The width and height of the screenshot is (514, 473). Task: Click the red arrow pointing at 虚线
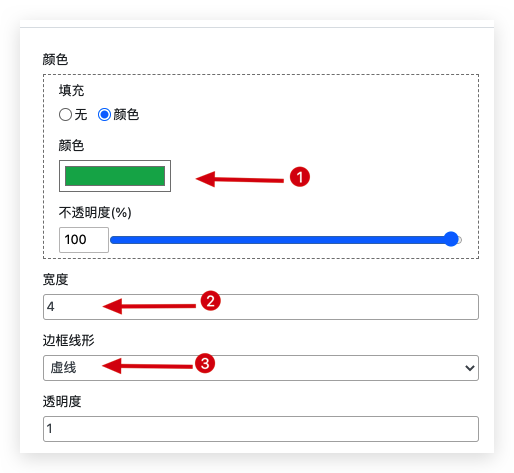(147, 366)
